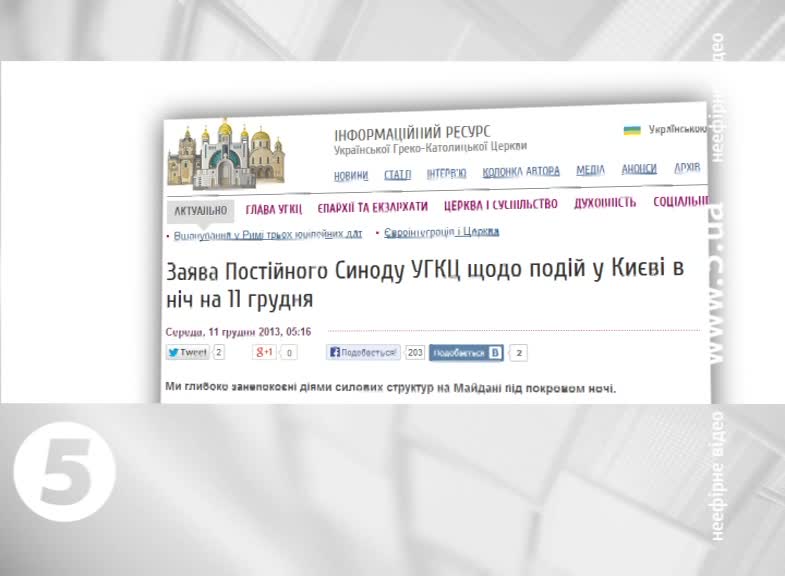Go to ІНТЕРВ'Ю section

coord(446,173)
